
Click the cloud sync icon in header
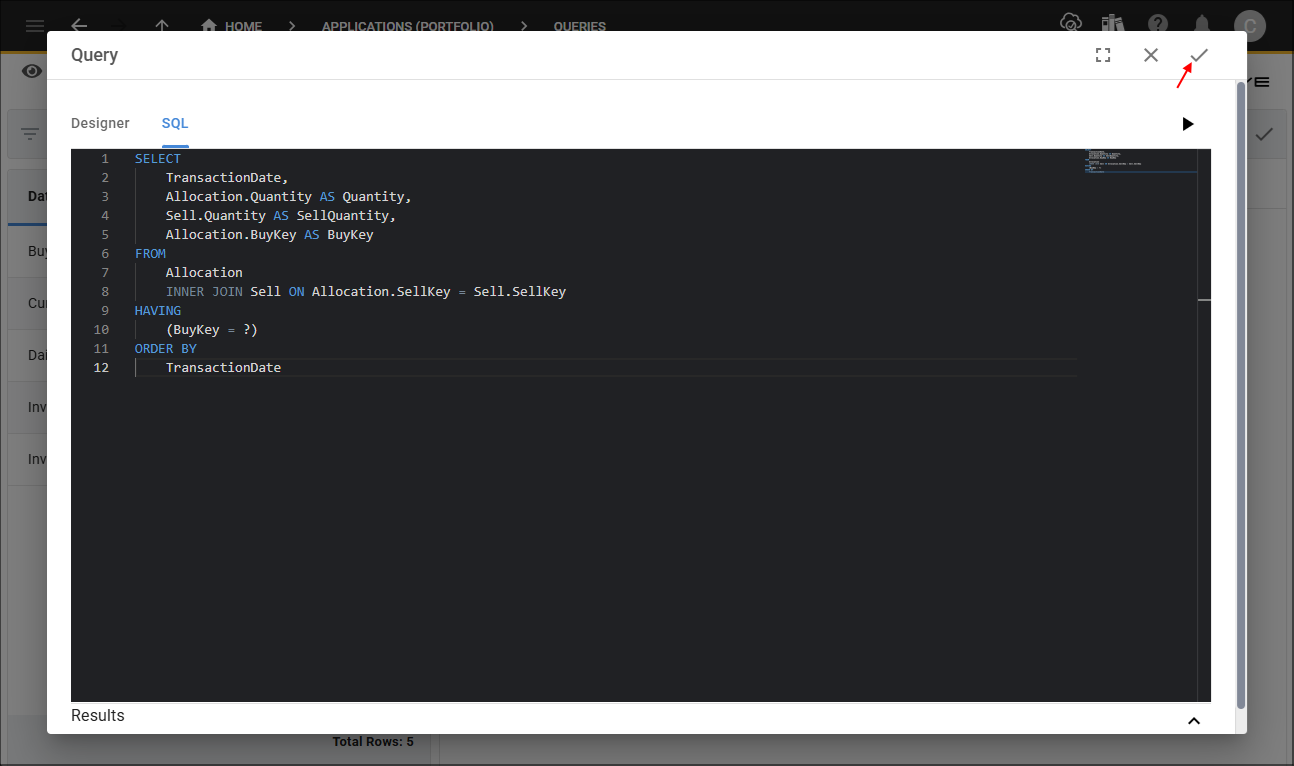pyautogui.click(x=1071, y=25)
